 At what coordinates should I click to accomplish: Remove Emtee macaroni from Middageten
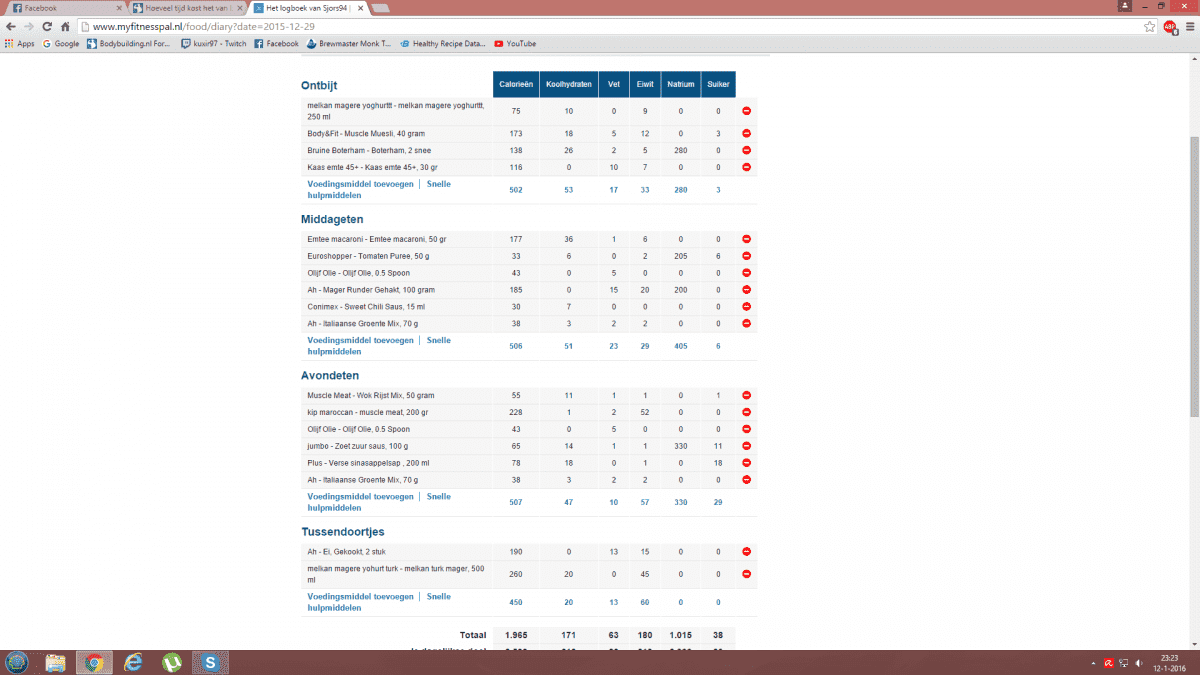[x=746, y=240]
